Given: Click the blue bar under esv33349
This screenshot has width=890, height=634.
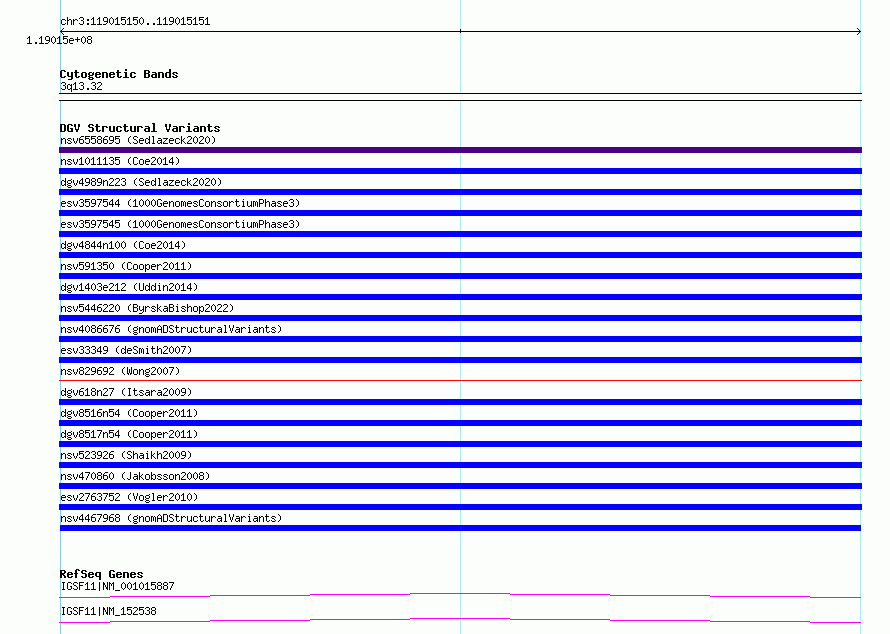Looking at the screenshot, I should [460, 360].
